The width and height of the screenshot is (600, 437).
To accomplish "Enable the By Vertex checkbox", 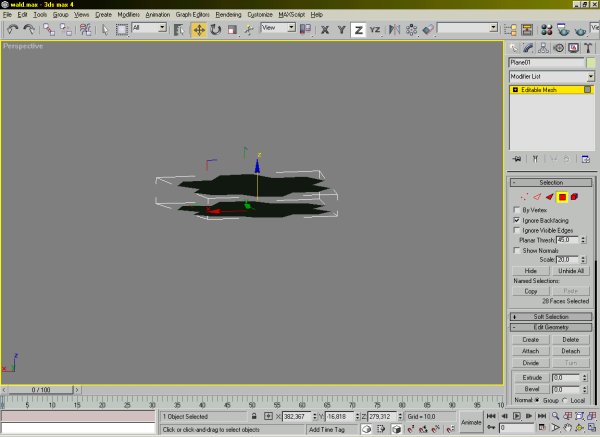I will tap(516, 210).
